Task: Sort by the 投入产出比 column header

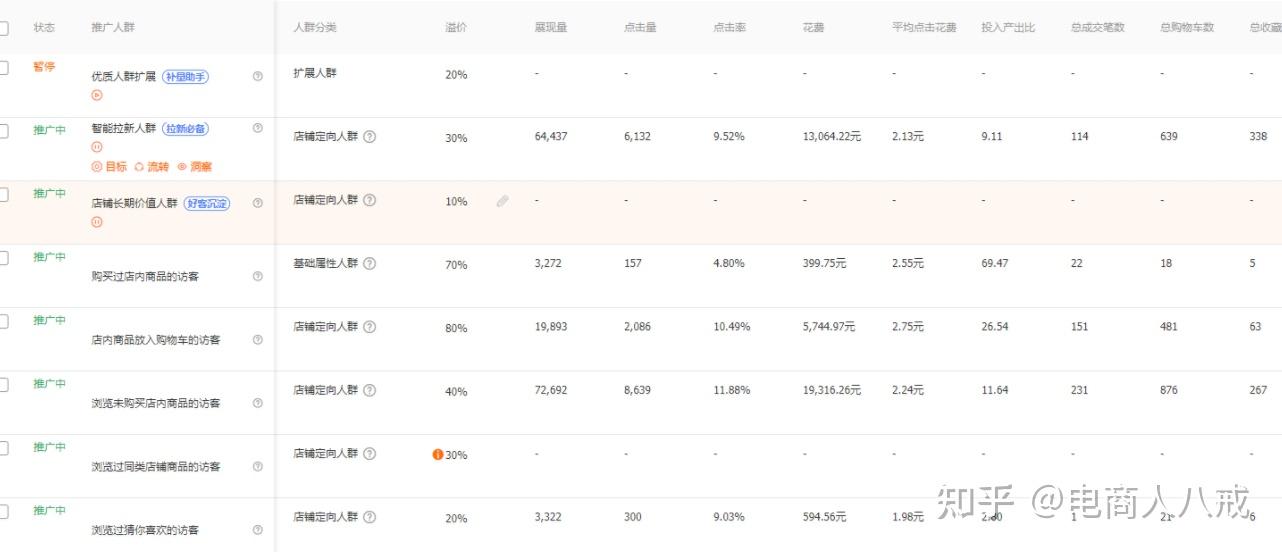Action: [x=1002, y=28]
